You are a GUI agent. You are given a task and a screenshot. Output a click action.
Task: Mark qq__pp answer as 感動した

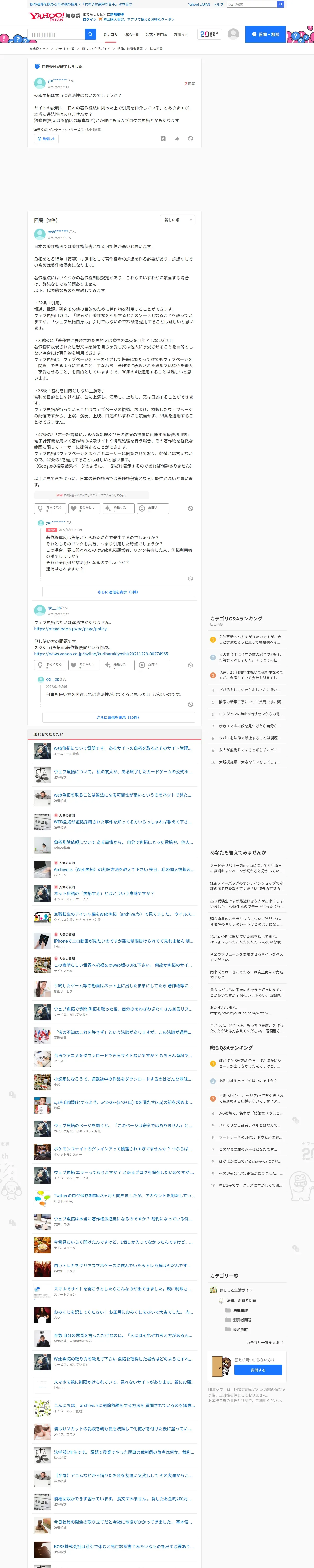click(118, 665)
